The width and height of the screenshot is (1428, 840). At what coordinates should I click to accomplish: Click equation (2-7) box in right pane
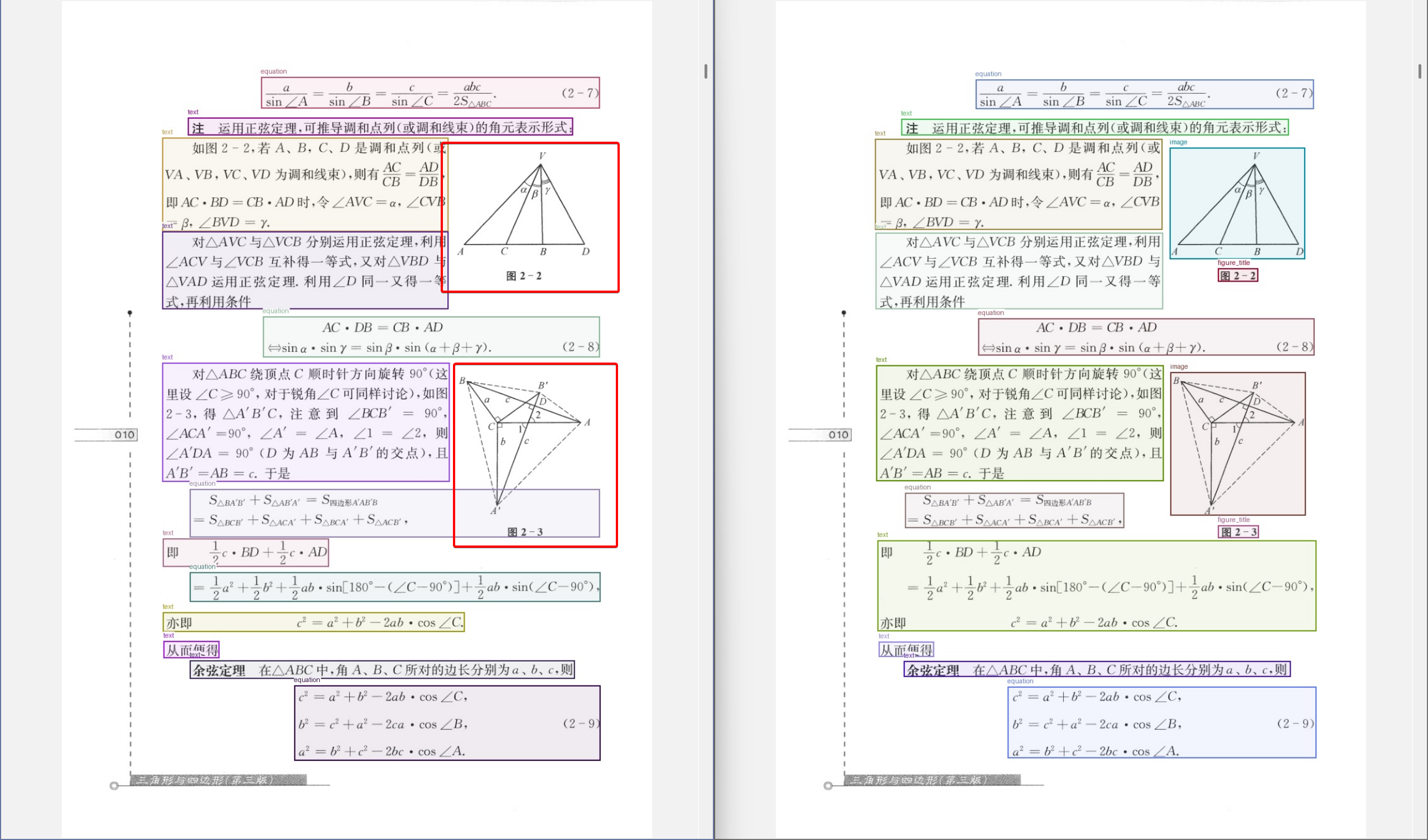[1144, 94]
